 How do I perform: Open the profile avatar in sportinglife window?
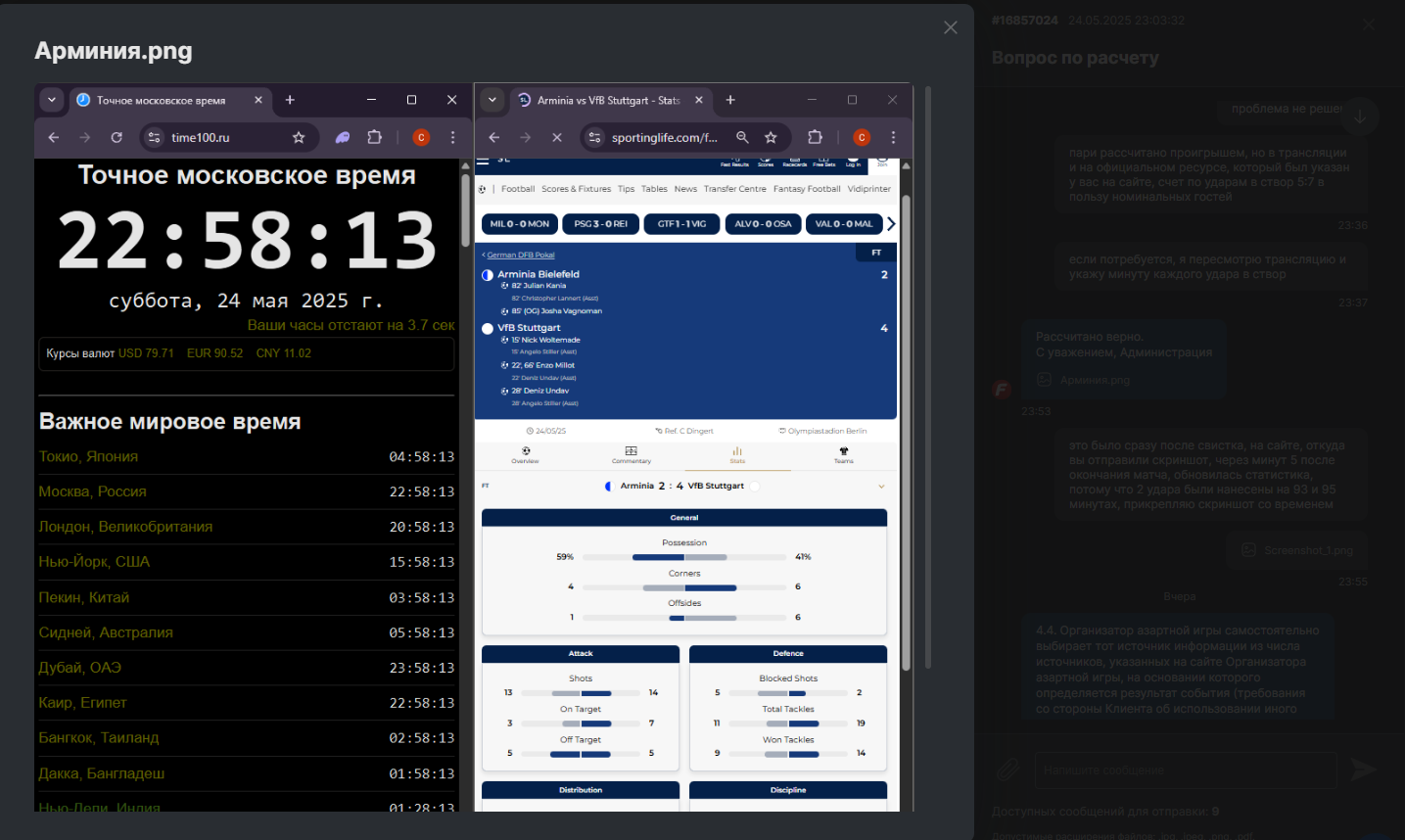pos(862,138)
